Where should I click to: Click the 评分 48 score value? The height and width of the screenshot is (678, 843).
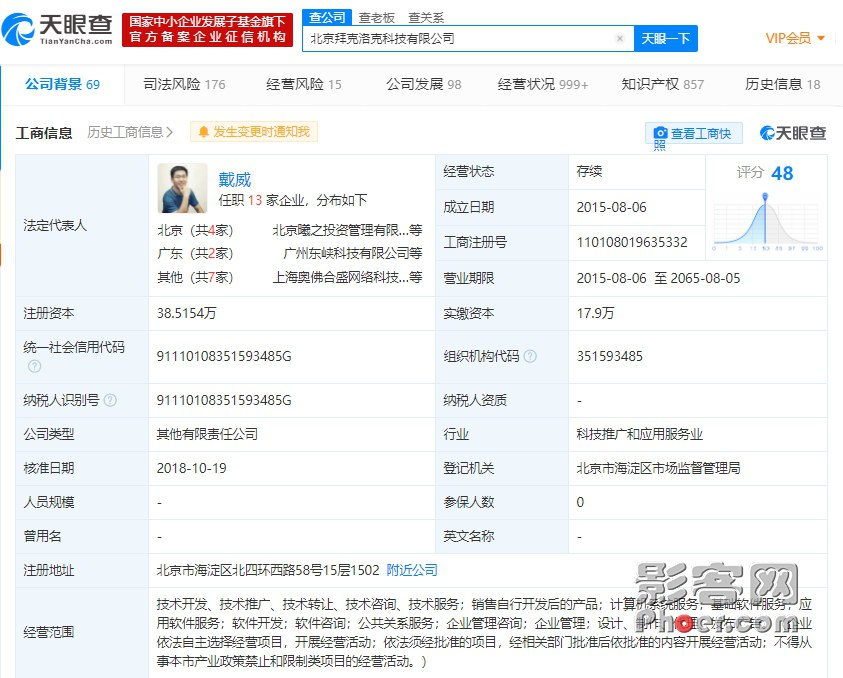pos(782,173)
